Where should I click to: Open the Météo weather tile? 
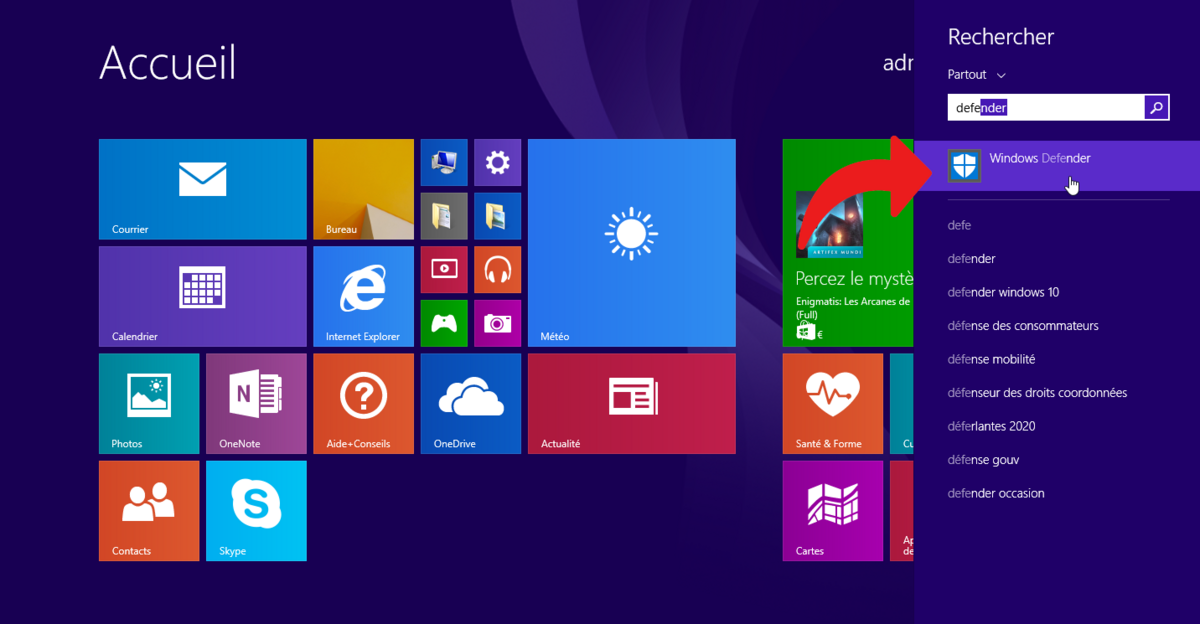[632, 243]
